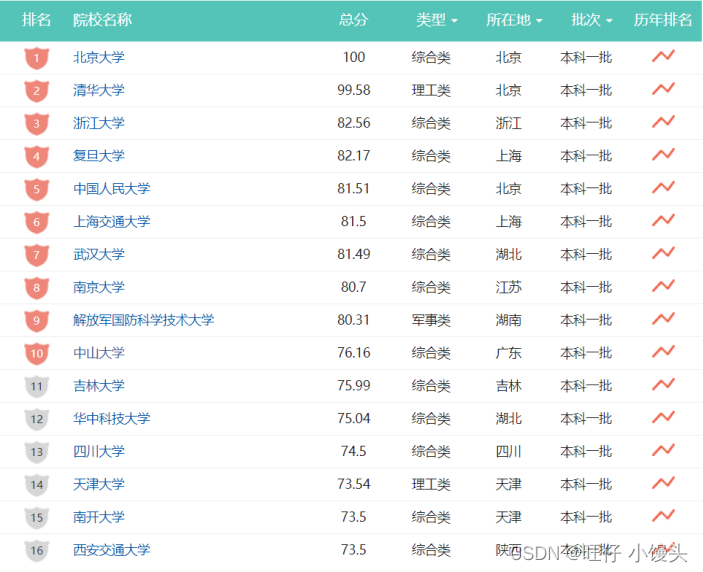Viewport: 703px width, 572px height.
Task: Click the rank 2 red shield badge
Action: [37, 91]
